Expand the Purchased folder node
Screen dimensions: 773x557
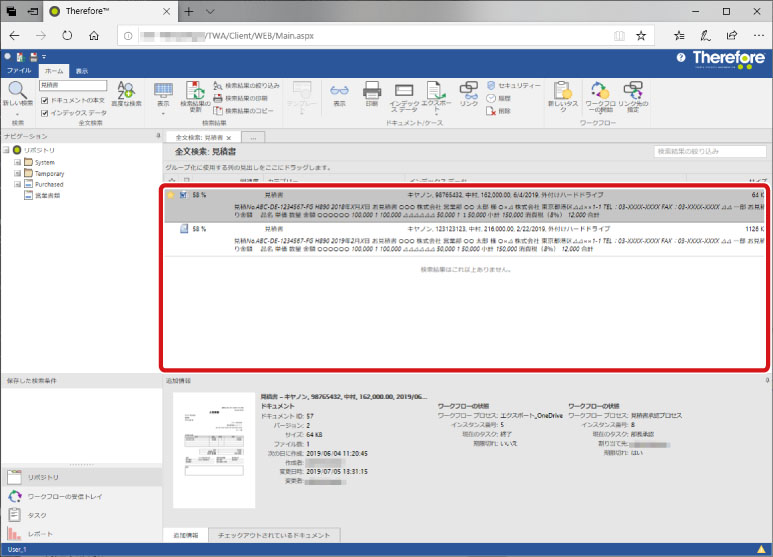tap(18, 184)
